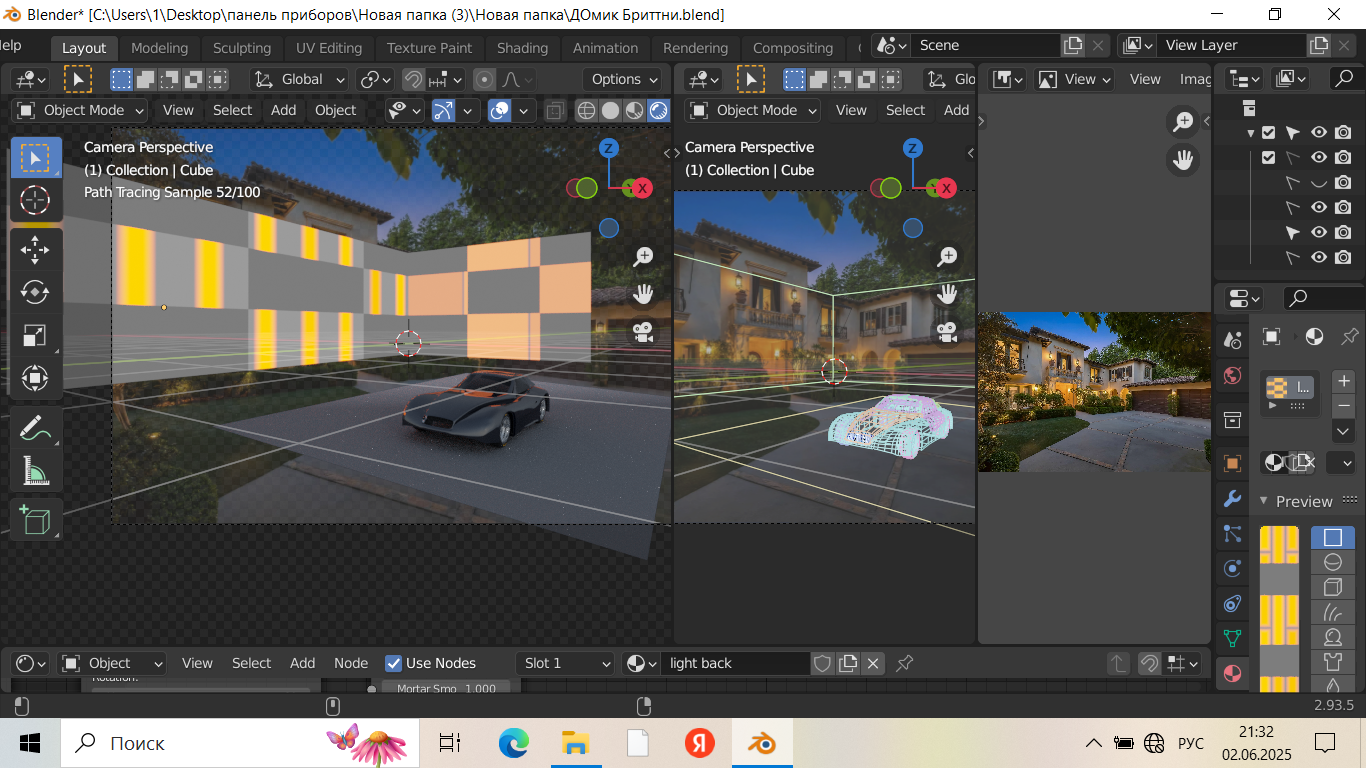Click the house reference image thumbnail
This screenshot has height=768, width=1366.
(x=1094, y=392)
